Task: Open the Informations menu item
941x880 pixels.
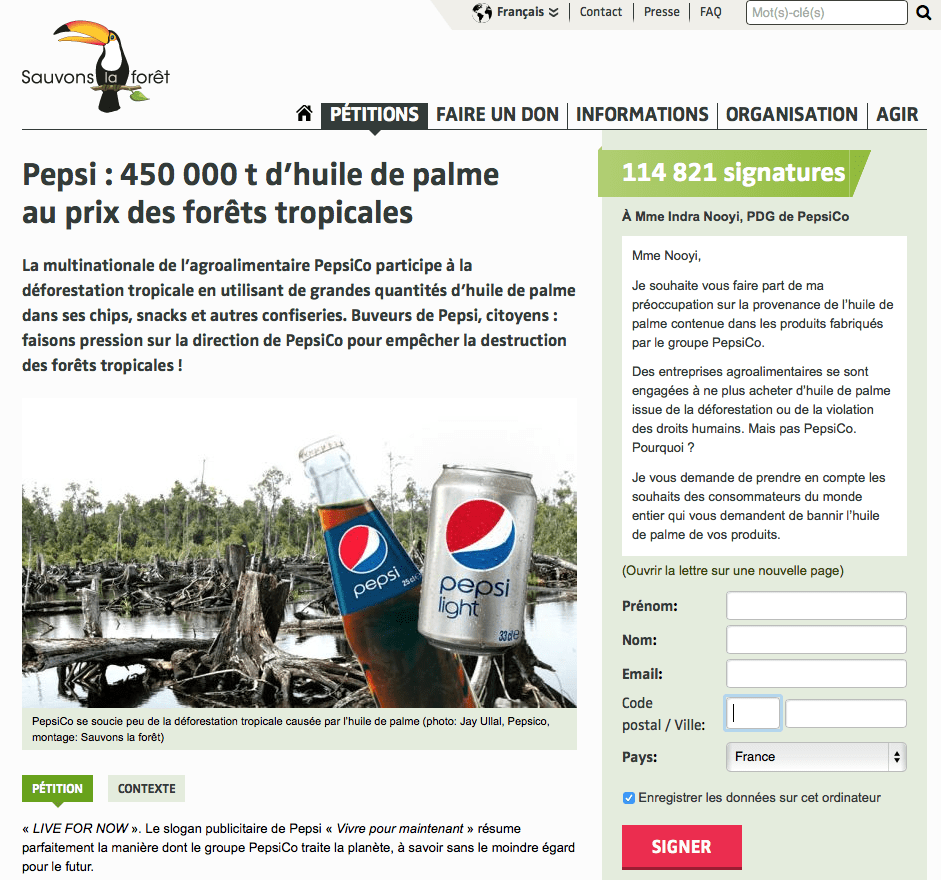Action: coord(642,114)
